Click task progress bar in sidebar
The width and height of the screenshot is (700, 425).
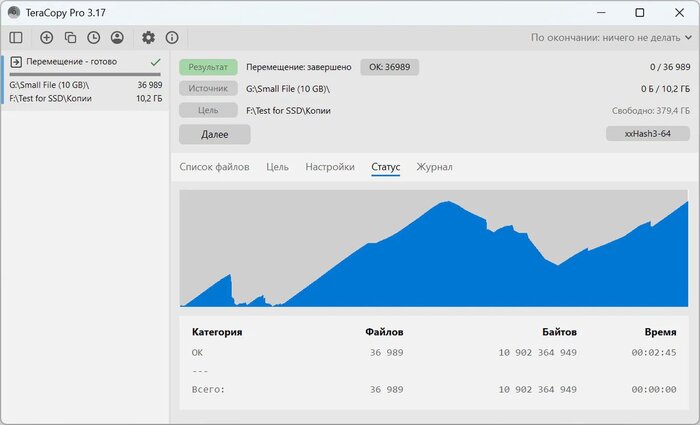[x=85, y=75]
